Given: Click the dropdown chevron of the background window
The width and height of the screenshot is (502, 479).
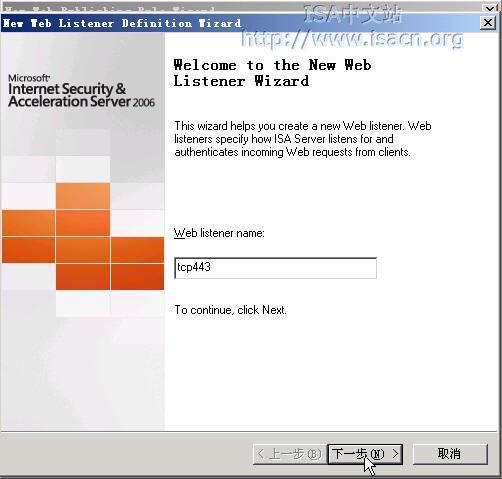Looking at the screenshot, I should click(x=490, y=8).
